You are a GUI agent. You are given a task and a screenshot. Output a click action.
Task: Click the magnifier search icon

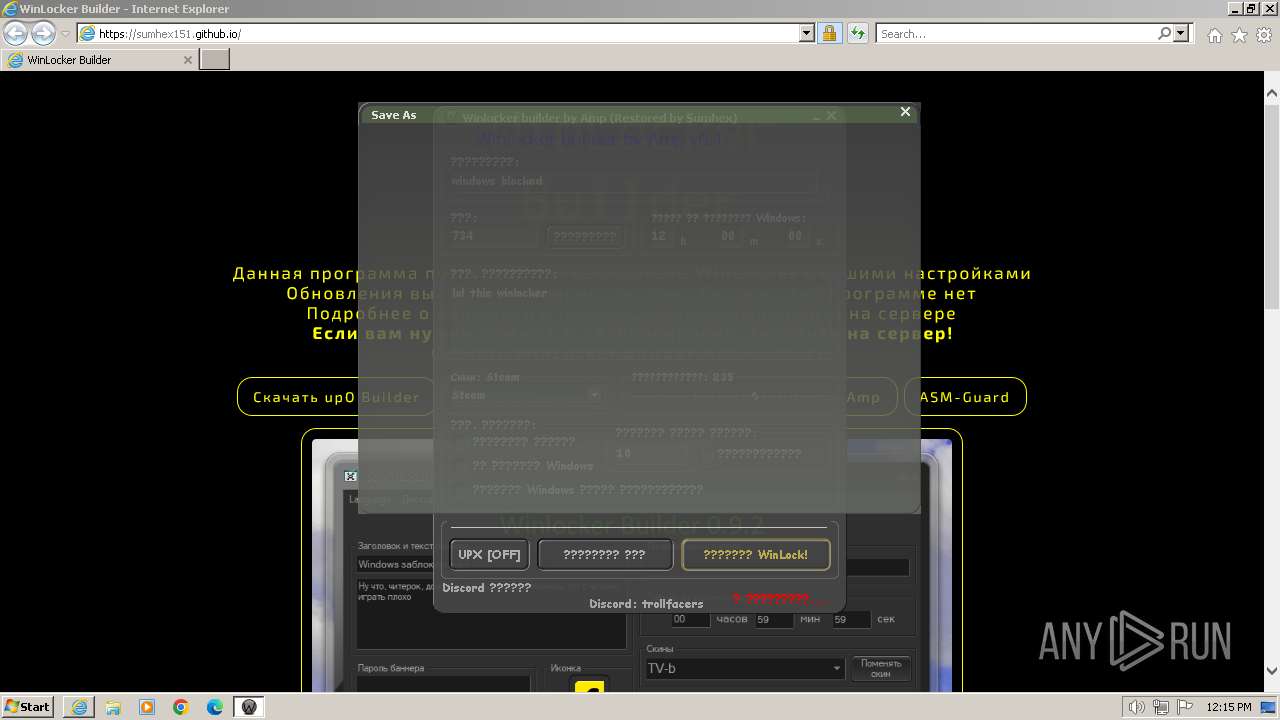click(1164, 33)
